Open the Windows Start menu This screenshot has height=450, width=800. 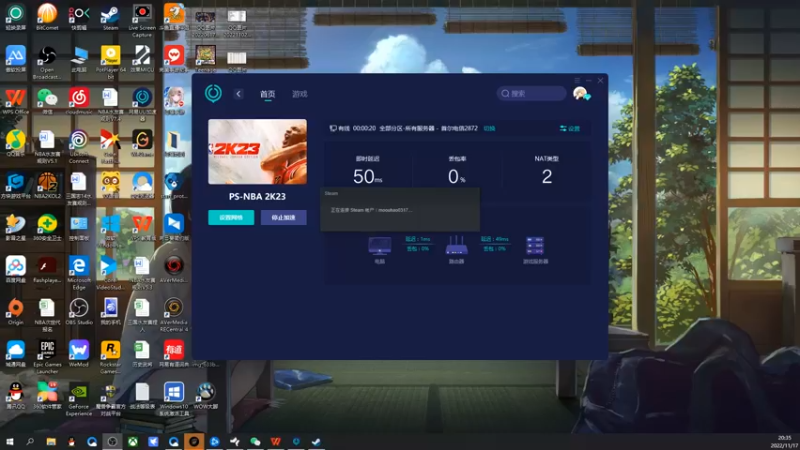9,441
